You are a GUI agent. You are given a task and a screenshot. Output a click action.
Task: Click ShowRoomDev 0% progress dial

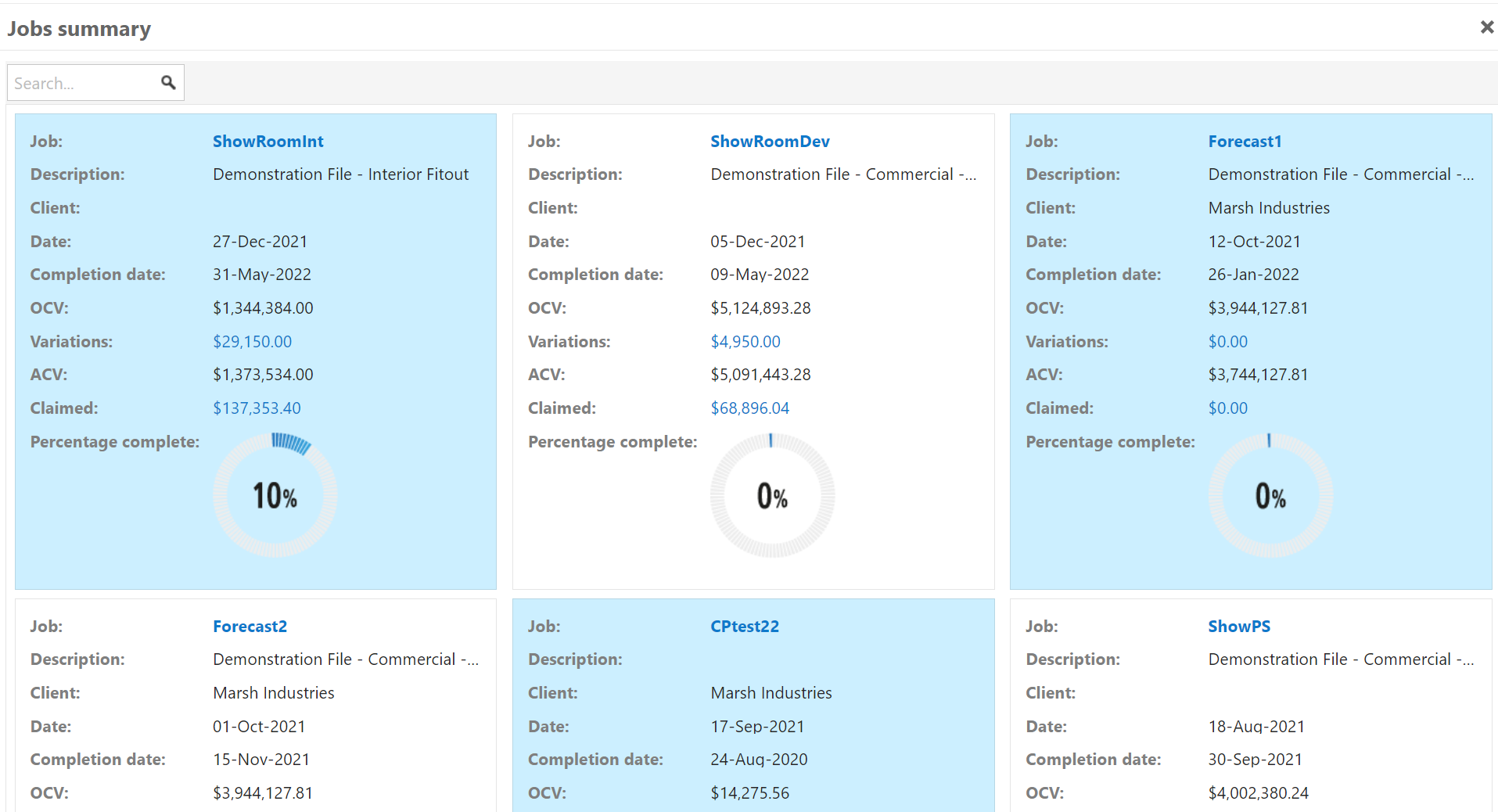[773, 495]
